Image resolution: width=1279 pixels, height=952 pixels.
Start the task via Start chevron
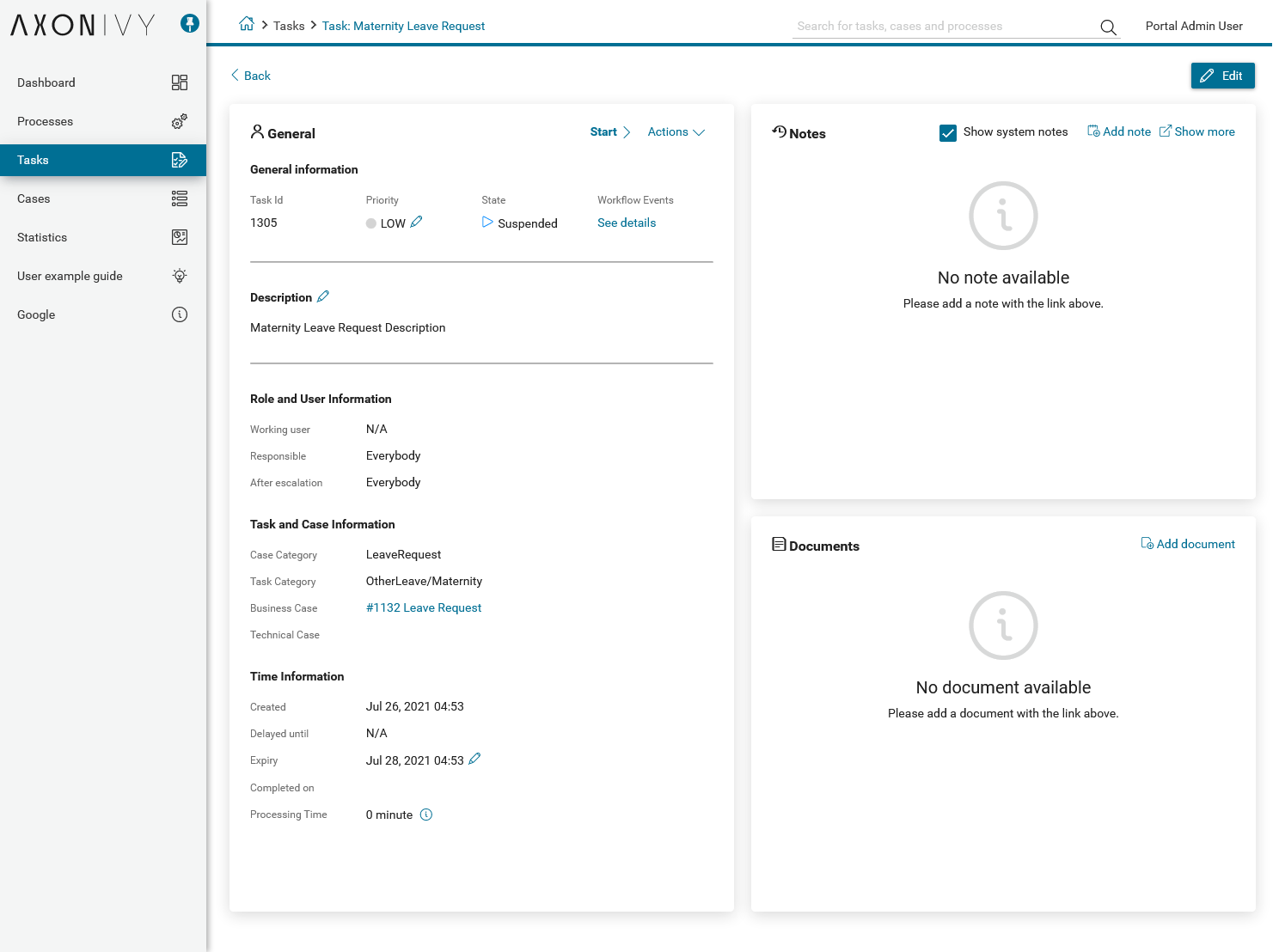click(609, 132)
